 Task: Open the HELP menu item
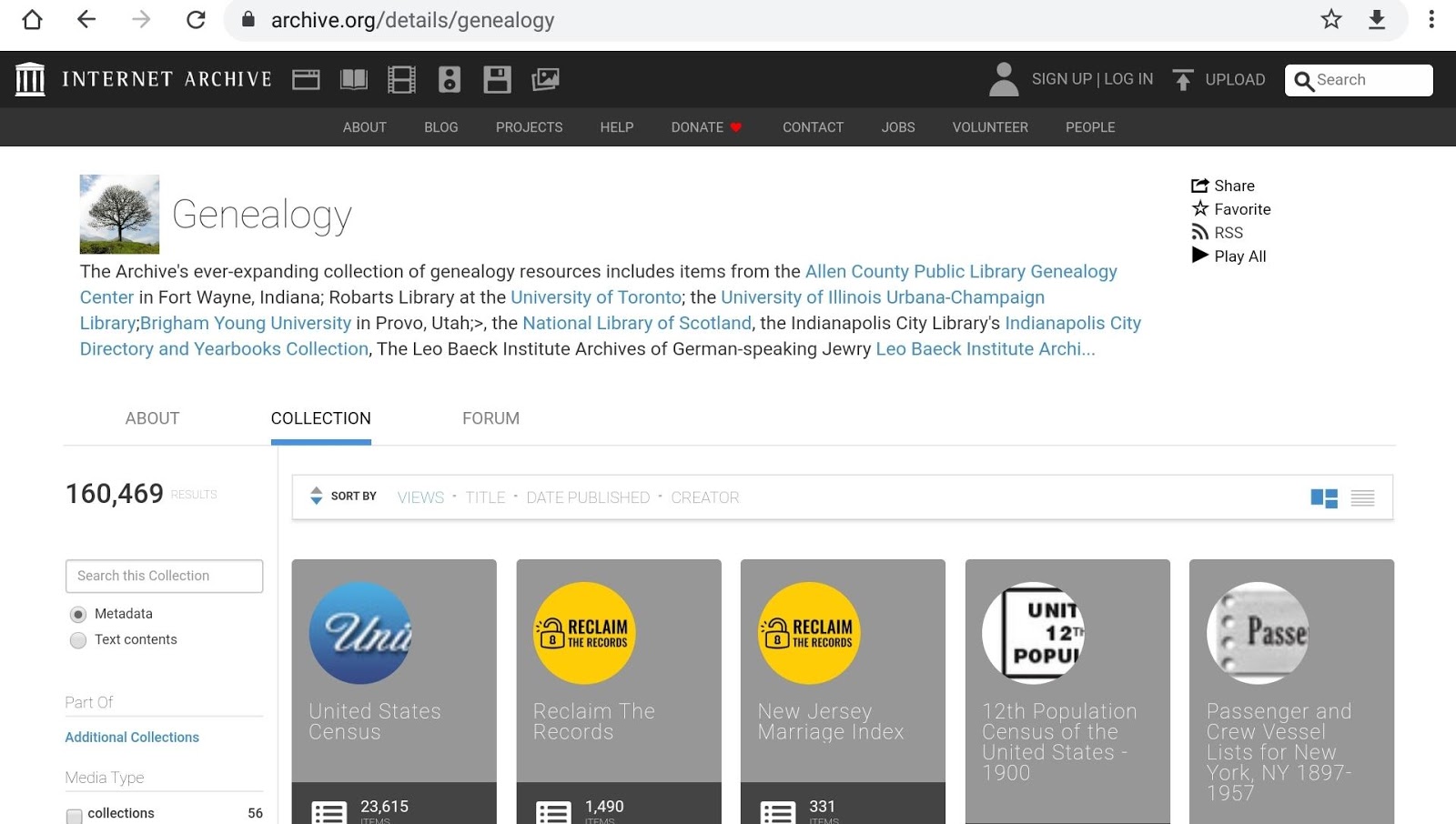click(x=617, y=127)
